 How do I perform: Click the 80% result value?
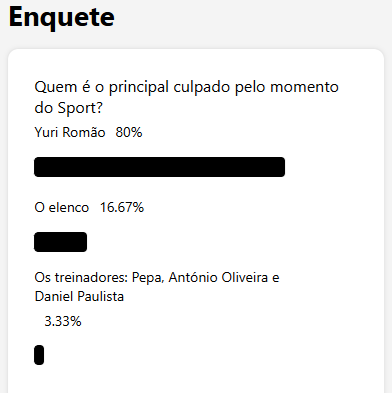click(x=129, y=132)
